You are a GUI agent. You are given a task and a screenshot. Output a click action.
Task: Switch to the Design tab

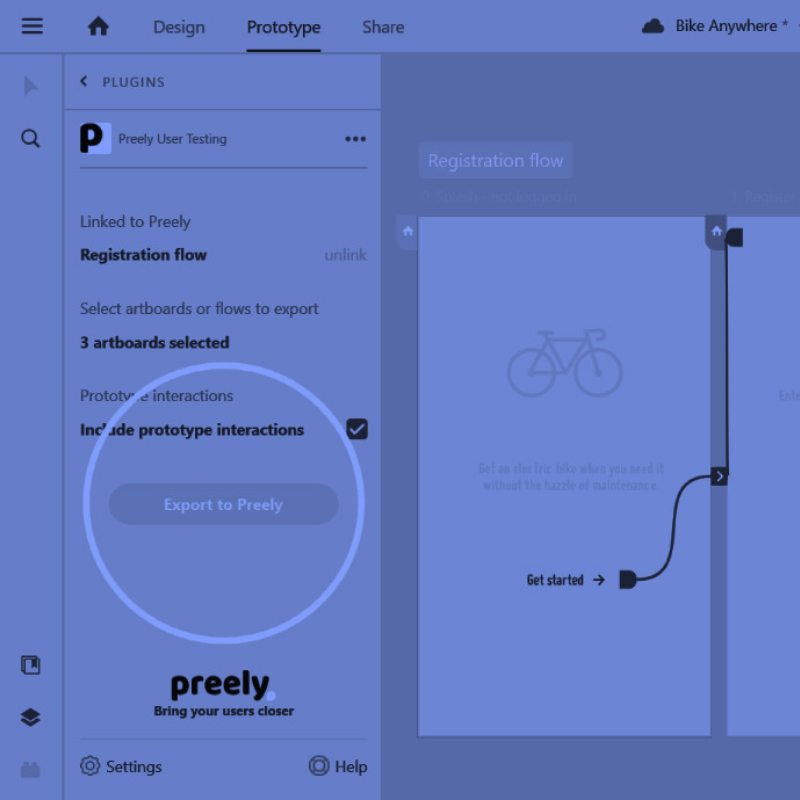[x=179, y=27]
